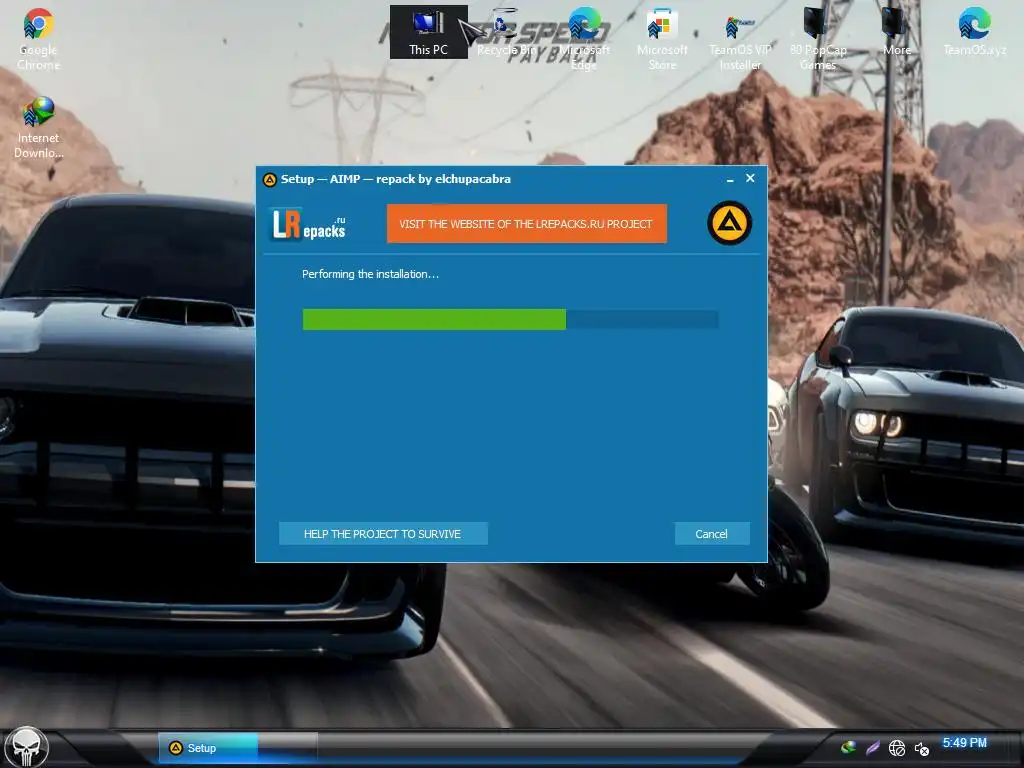Open the 80 PopCap Games folder

(818, 39)
